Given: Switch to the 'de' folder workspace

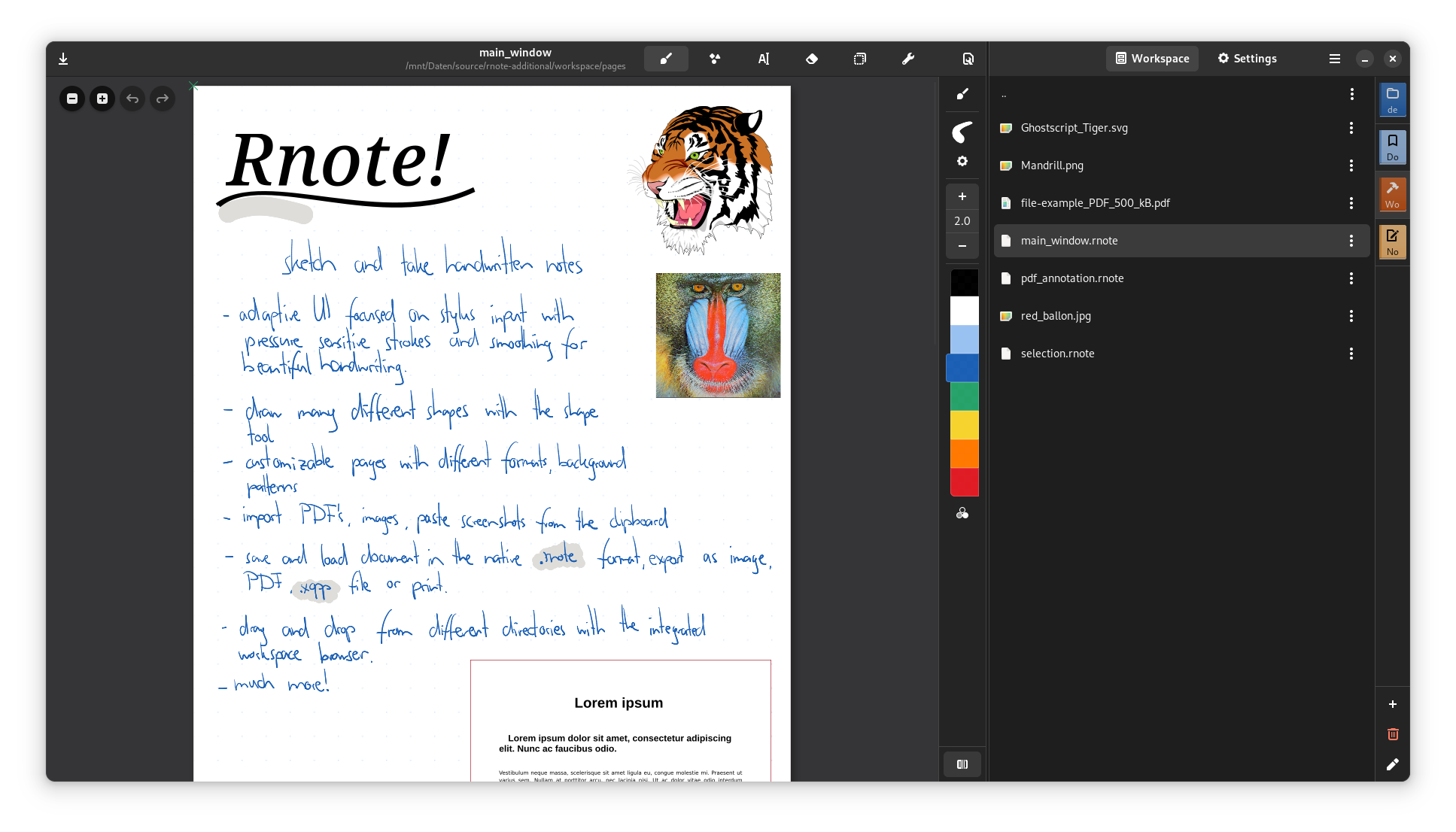Looking at the screenshot, I should (x=1392, y=100).
